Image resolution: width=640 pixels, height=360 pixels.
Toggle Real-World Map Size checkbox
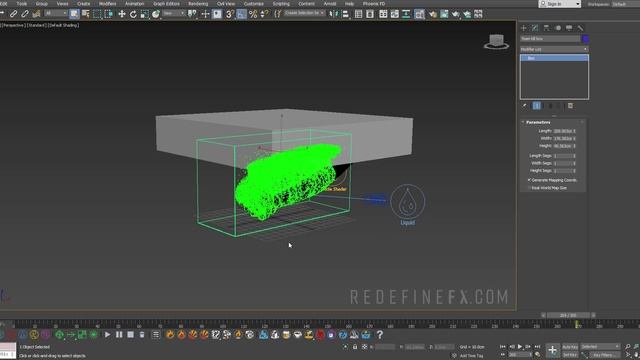tap(529, 188)
